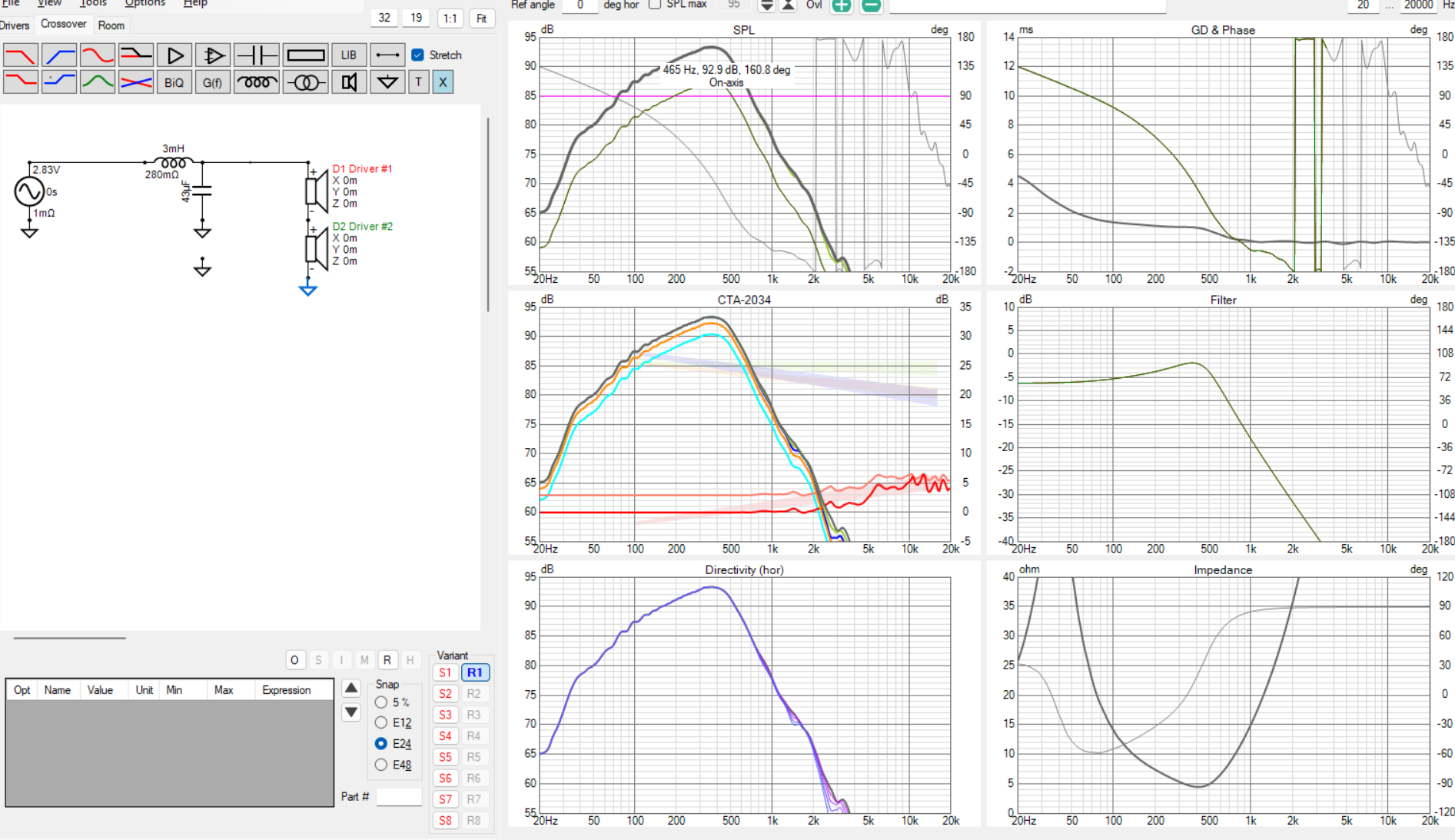
Task: Click the Fit button
Action: [482, 18]
